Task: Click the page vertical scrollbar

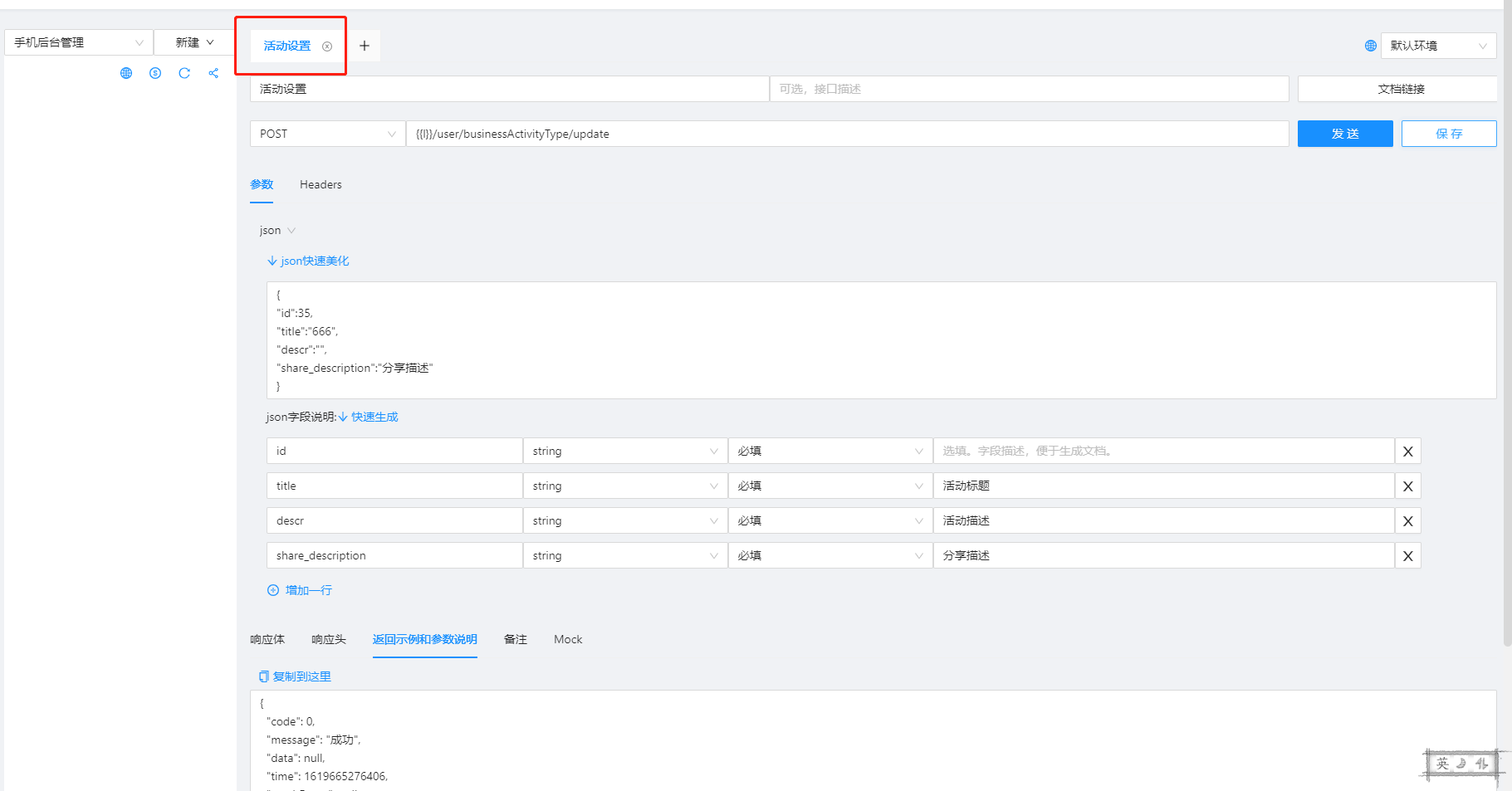Action: coord(1507,324)
